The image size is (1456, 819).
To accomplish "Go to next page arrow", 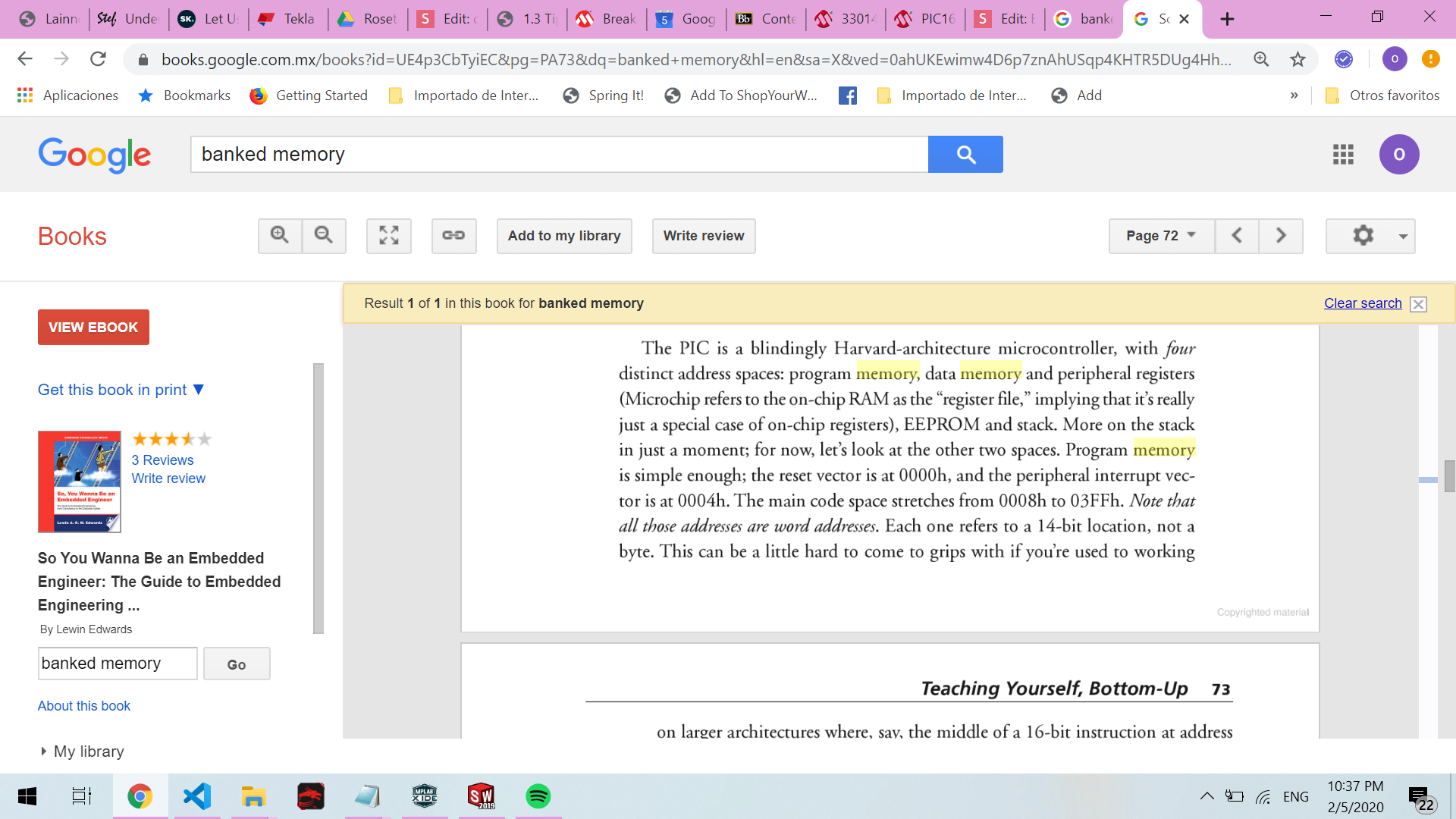I will pos(1281,236).
